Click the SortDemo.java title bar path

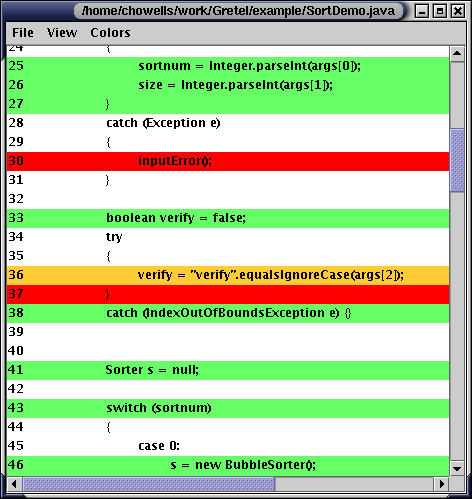click(x=238, y=11)
